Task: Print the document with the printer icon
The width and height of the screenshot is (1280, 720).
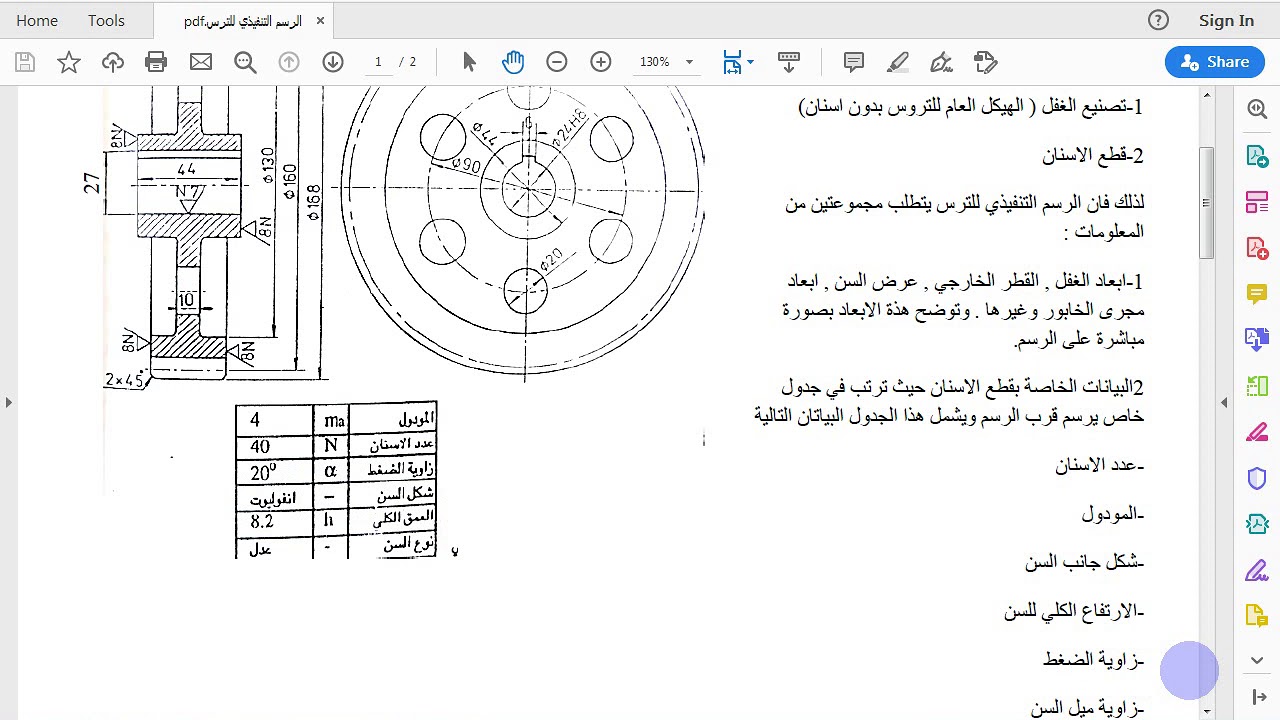Action: click(156, 62)
